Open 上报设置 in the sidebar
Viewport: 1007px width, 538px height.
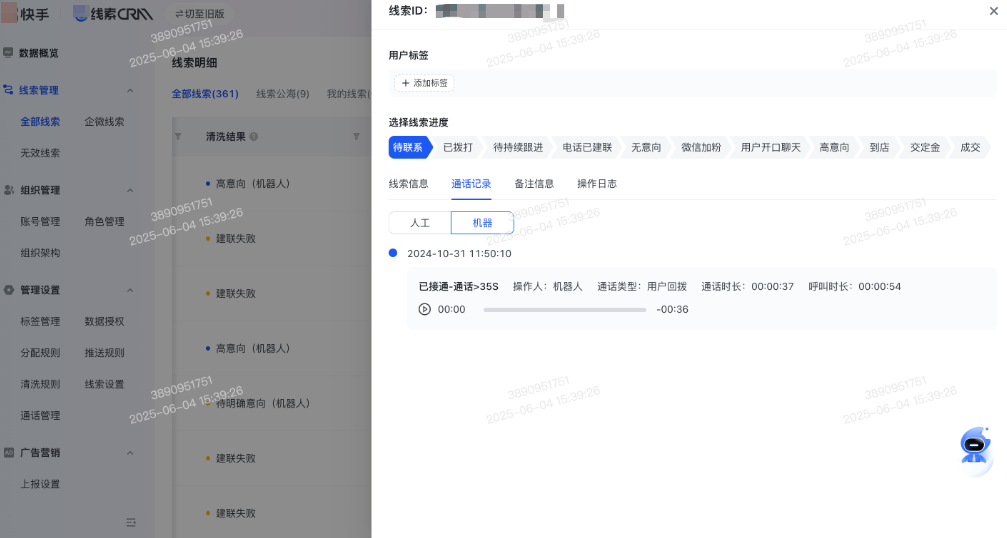40,484
